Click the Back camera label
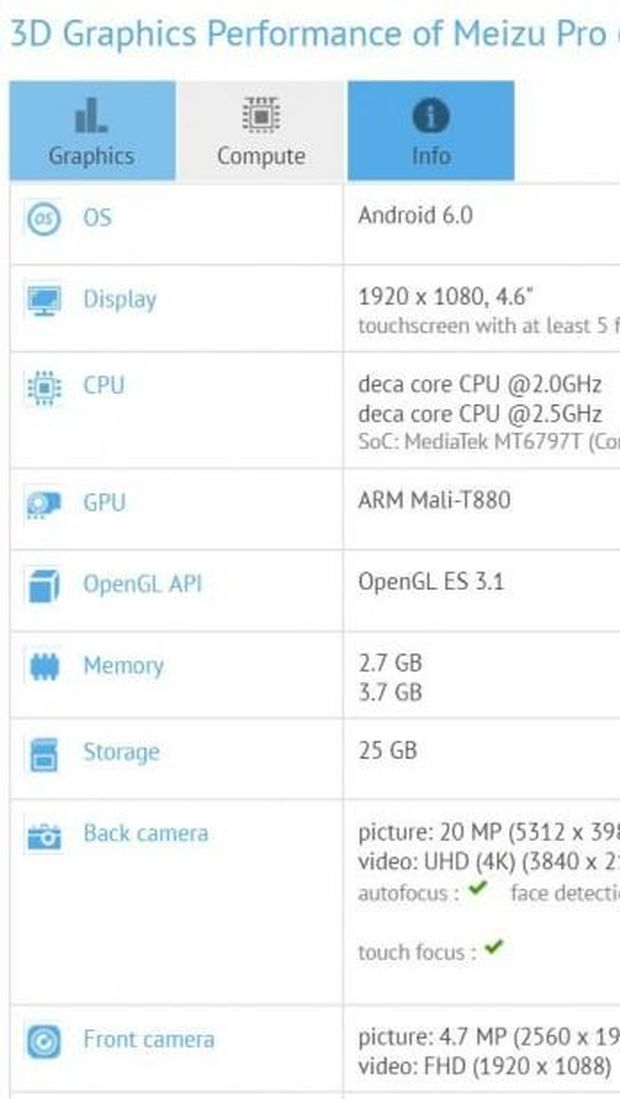This screenshot has height=1099, width=620. 146,833
